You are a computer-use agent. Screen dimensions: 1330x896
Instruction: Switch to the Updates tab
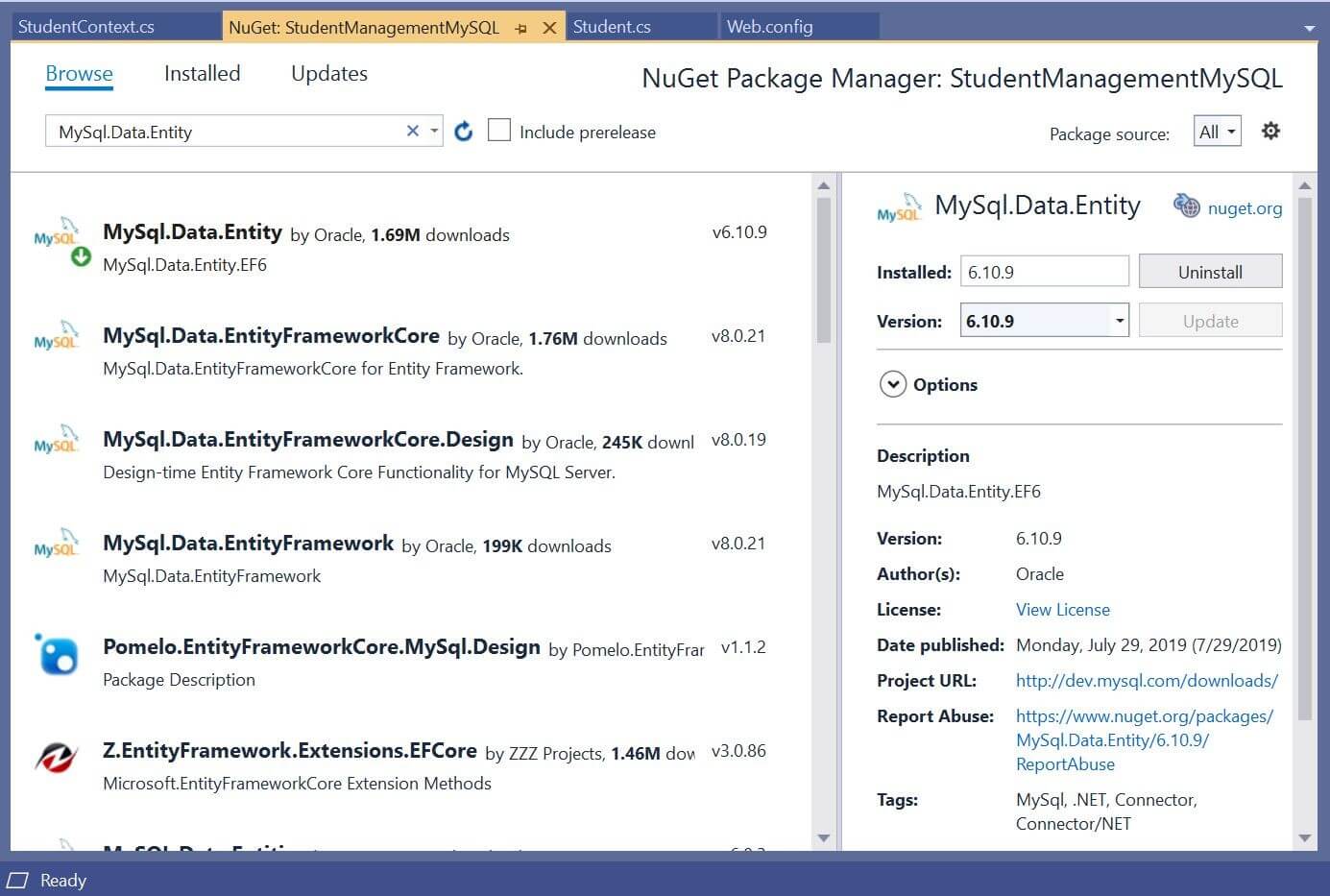click(x=328, y=74)
